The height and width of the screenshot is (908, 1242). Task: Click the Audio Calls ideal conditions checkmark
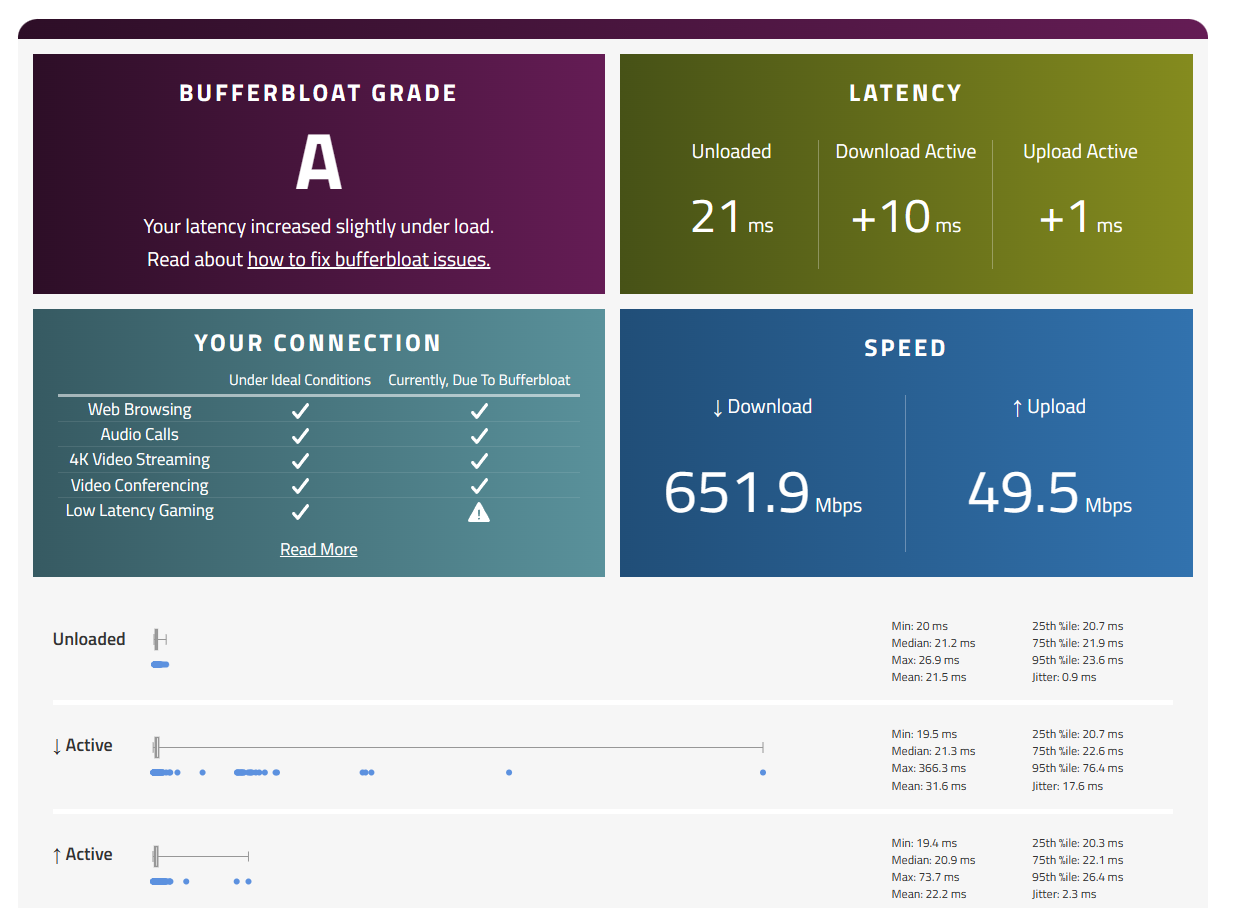(x=300, y=435)
